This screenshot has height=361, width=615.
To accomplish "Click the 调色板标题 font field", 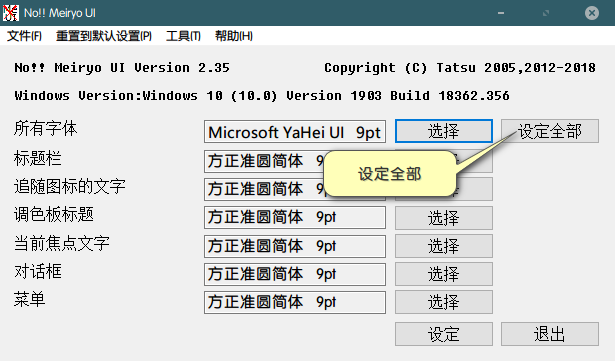I will (x=295, y=217).
